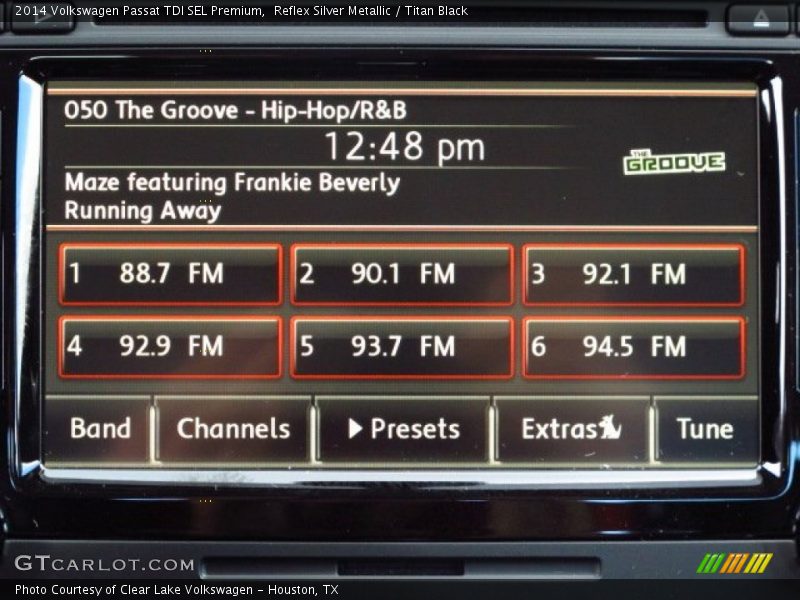Tap The Groove station logo
Screen dimensions: 800x600
(x=674, y=162)
